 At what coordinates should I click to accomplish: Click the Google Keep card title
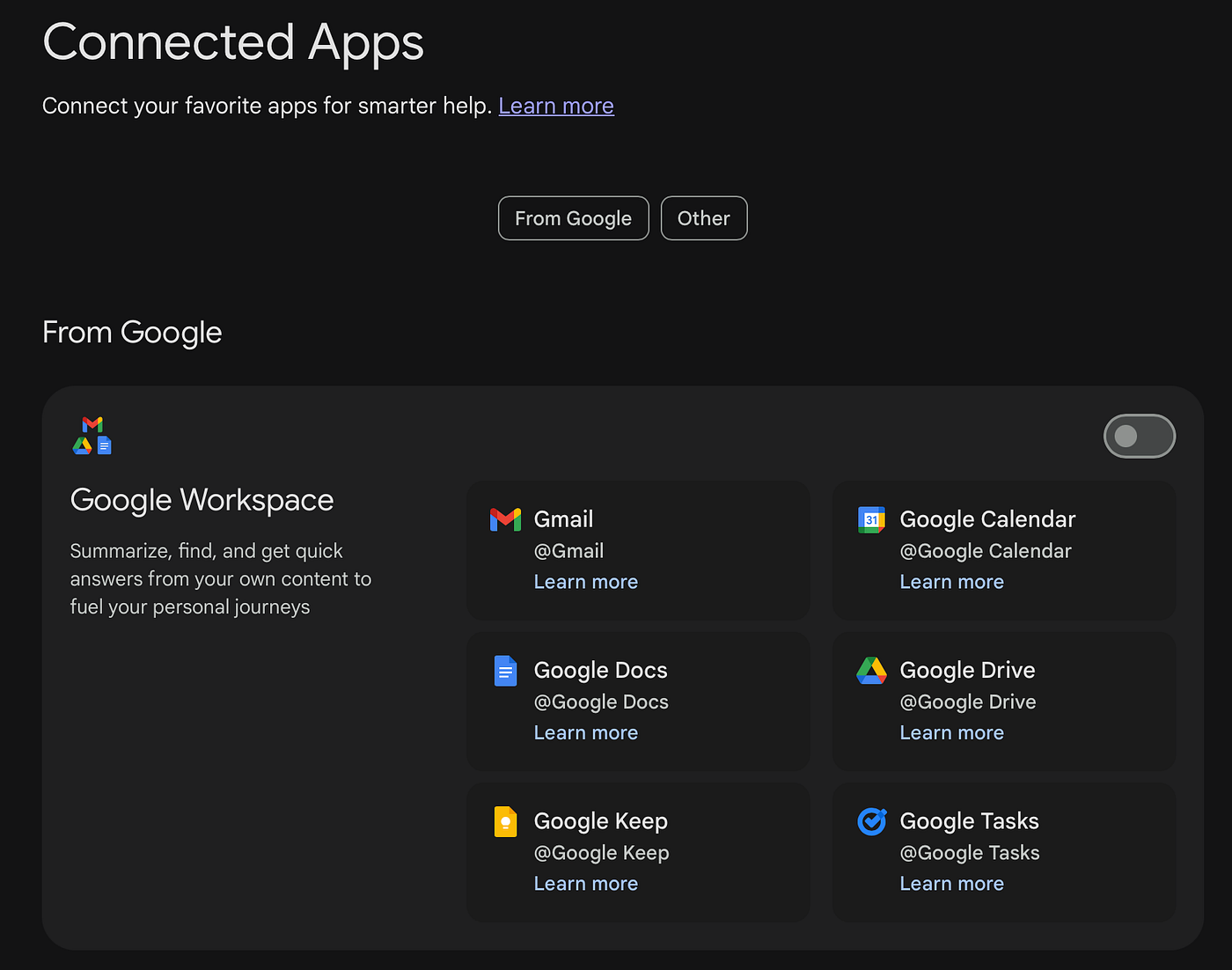[x=601, y=821]
